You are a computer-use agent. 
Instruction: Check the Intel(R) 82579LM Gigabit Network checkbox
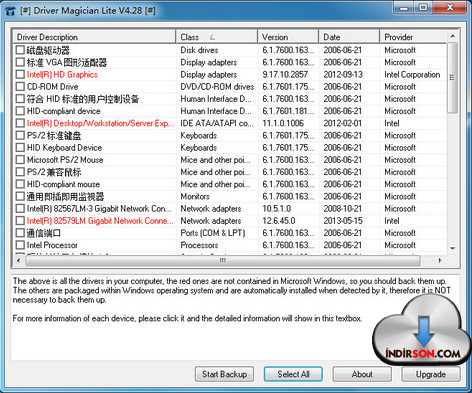tap(20, 221)
